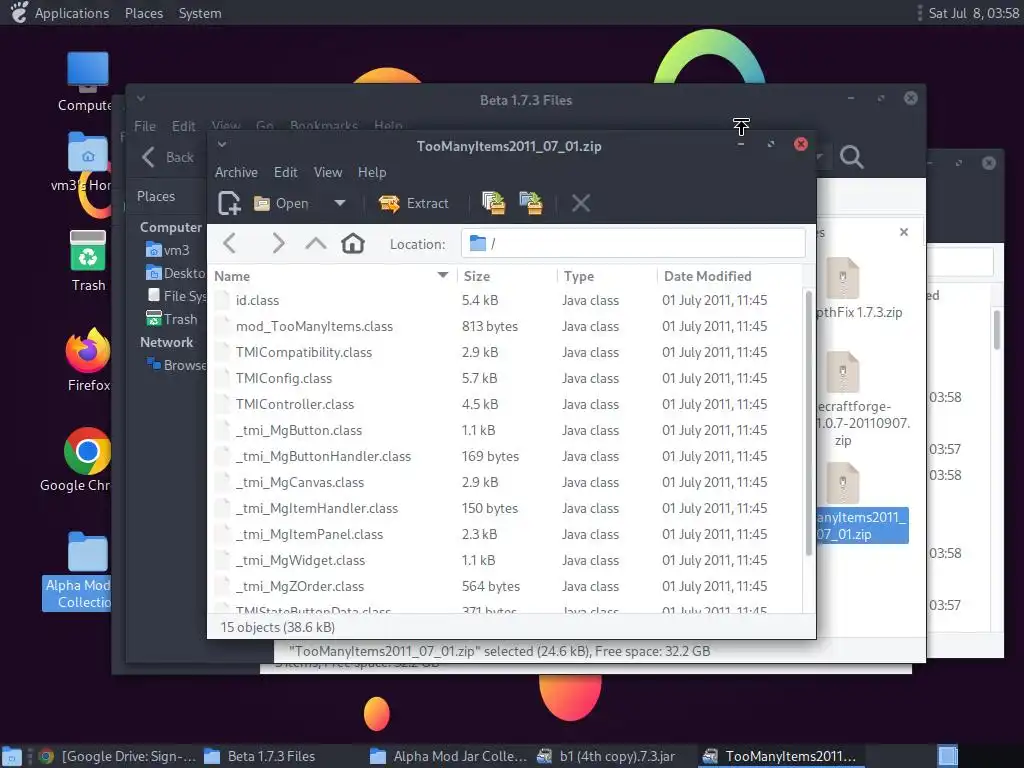Click the Location path input field
This screenshot has width=1024, height=768.
click(x=633, y=244)
